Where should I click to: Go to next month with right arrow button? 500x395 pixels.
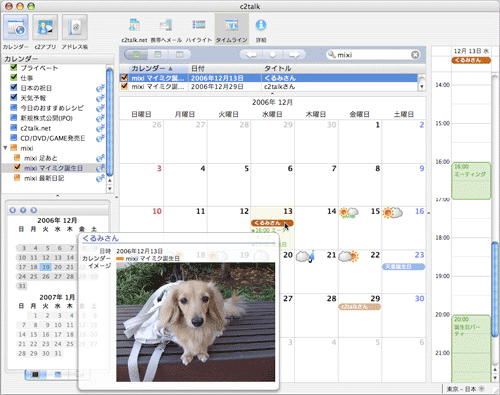point(294,54)
